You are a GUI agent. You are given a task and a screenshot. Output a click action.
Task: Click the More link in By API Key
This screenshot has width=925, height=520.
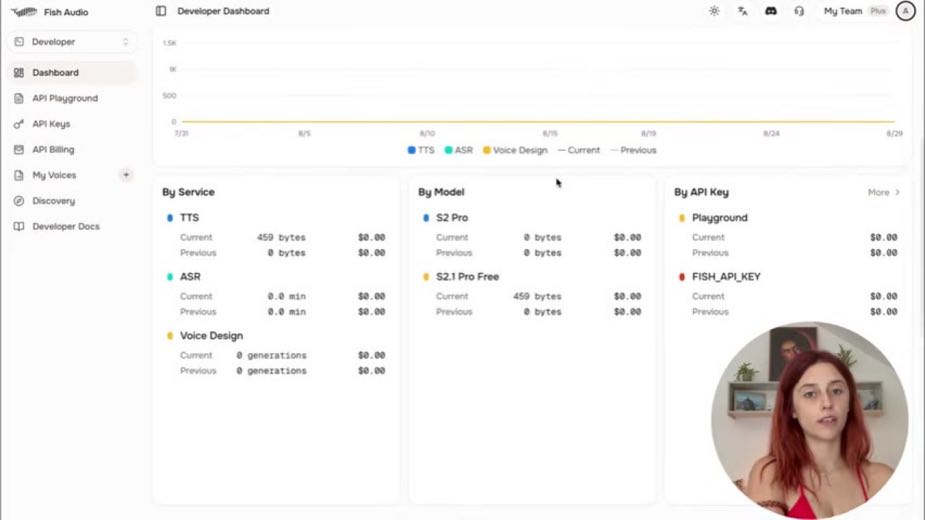(883, 192)
